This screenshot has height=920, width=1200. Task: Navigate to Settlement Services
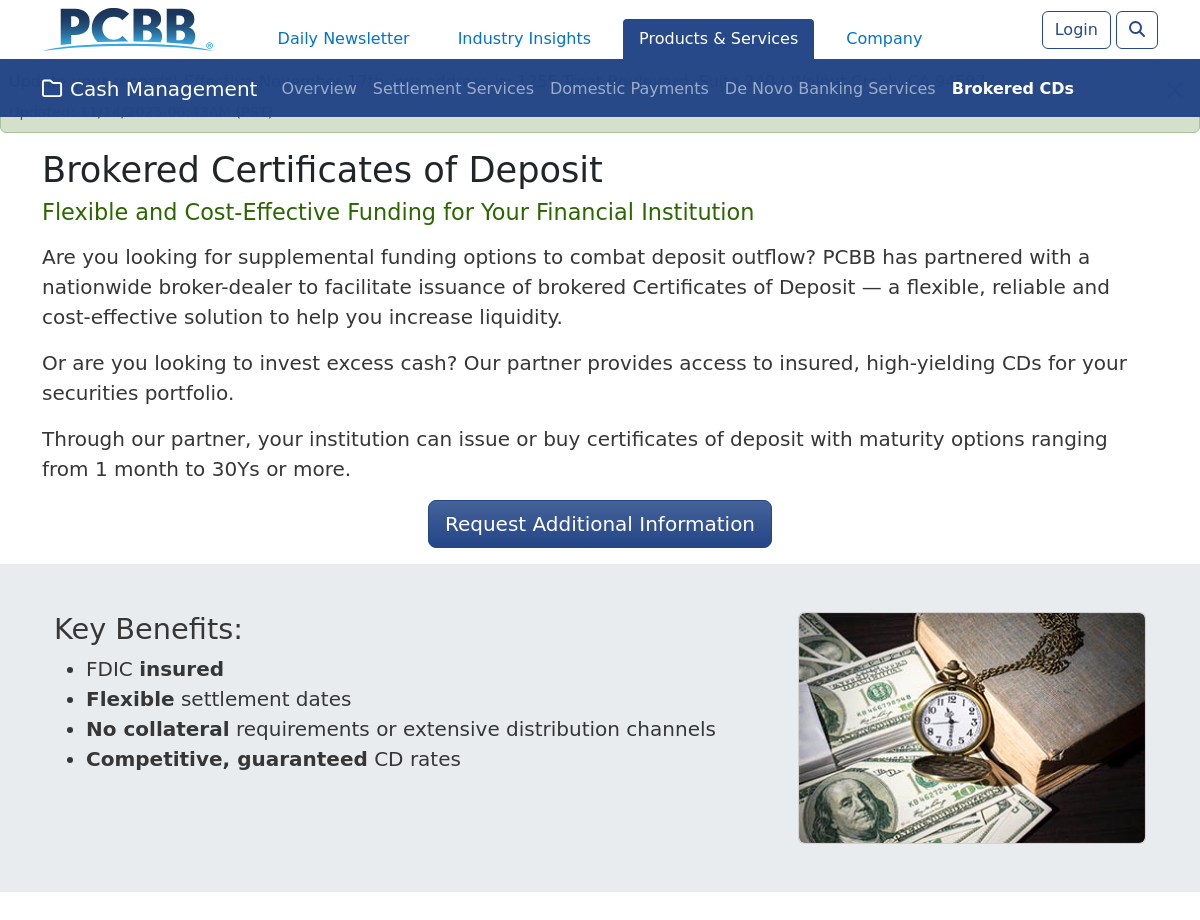click(453, 89)
